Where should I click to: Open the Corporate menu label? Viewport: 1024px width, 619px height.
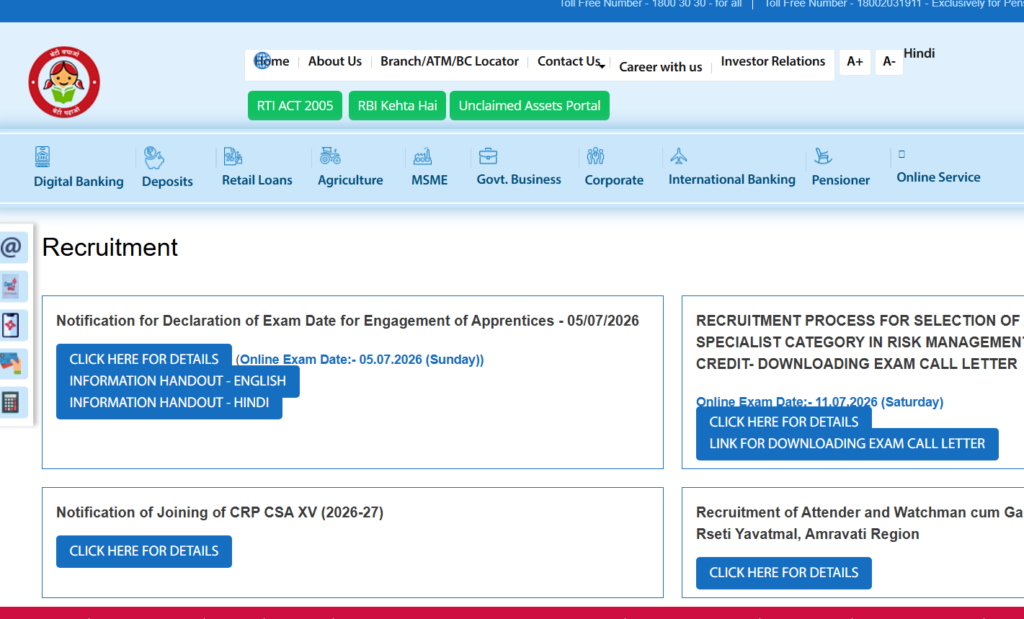(614, 180)
